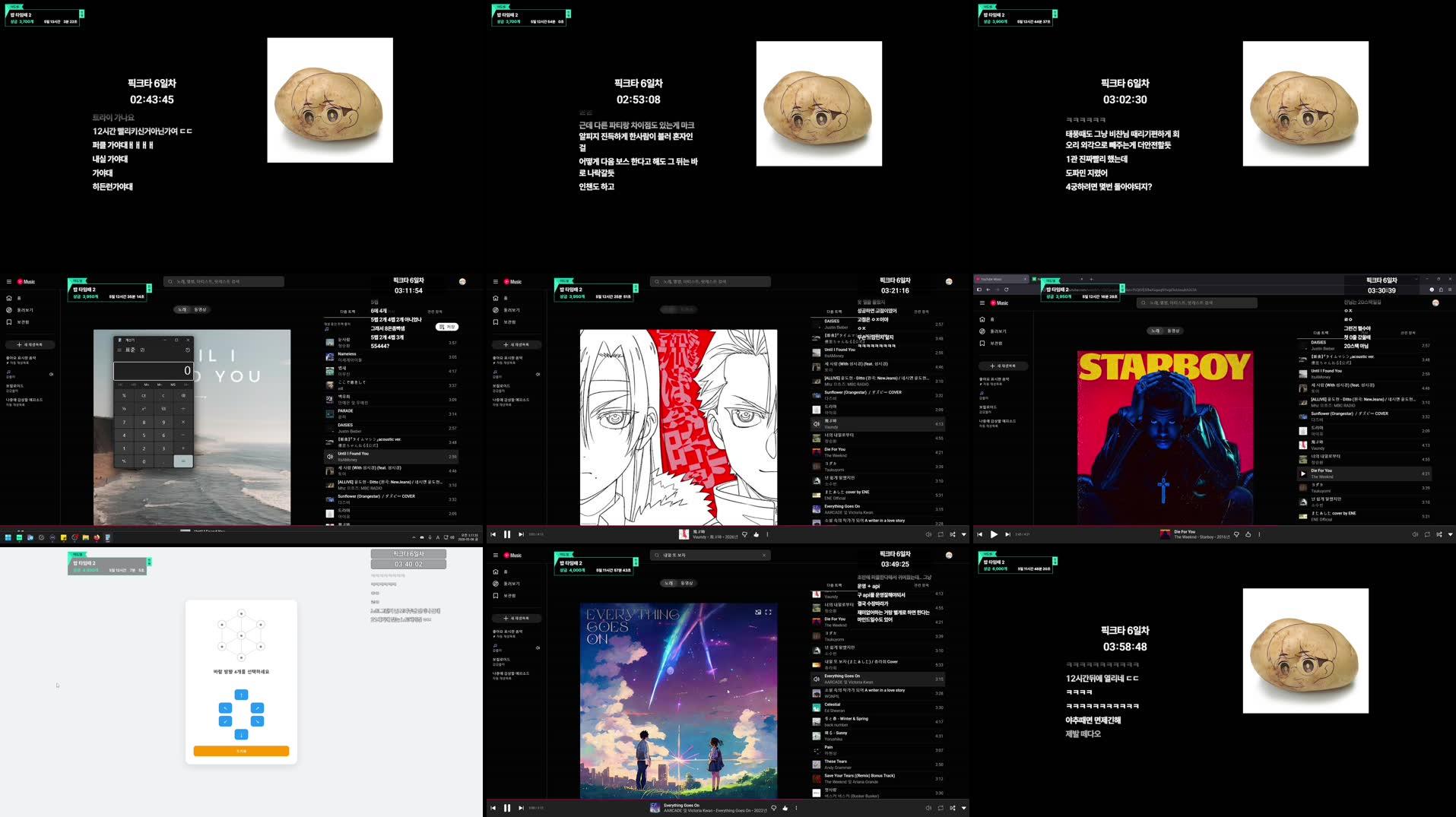
Task: Open 관련 항목 tab in 03:21:16 panel
Action: [x=921, y=312]
